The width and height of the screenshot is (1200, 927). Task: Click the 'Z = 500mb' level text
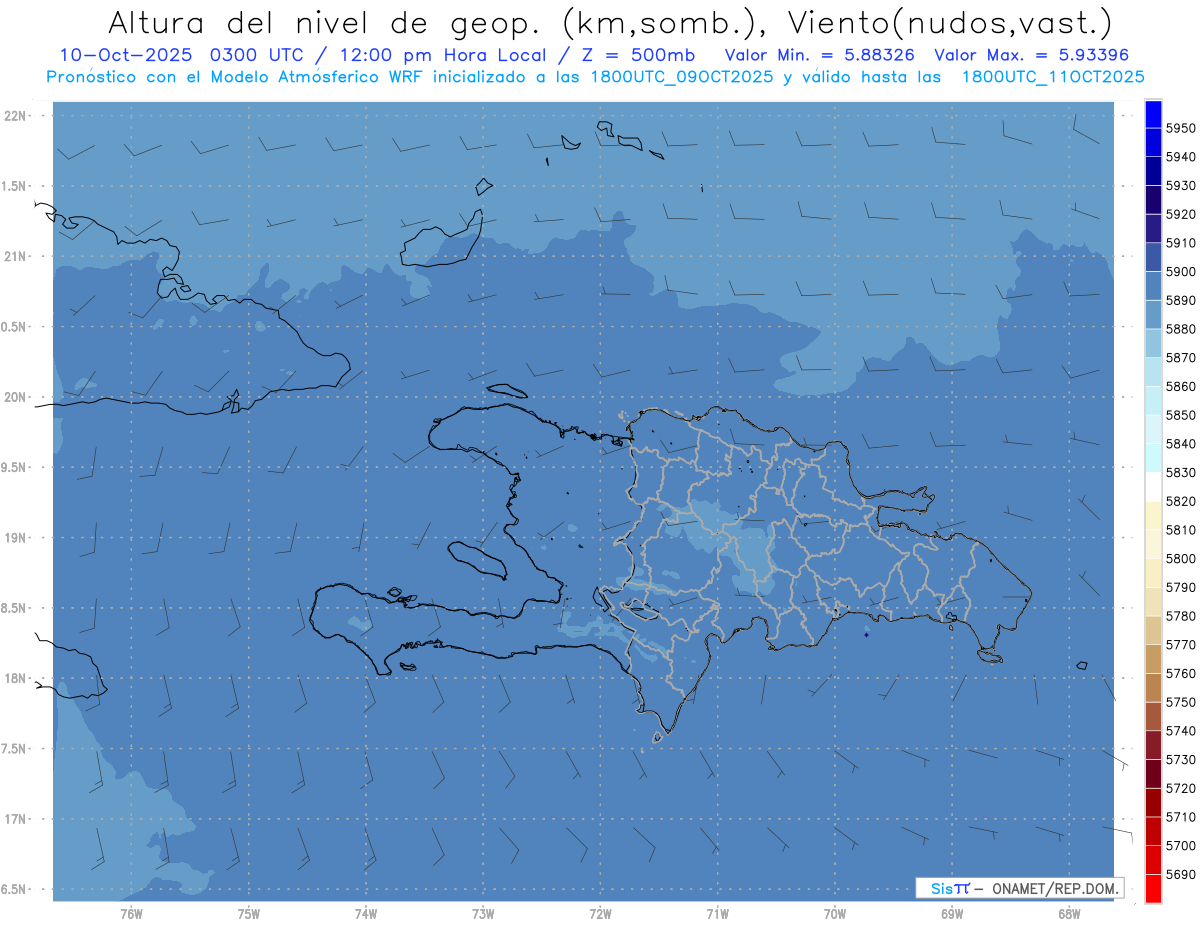tap(637, 55)
